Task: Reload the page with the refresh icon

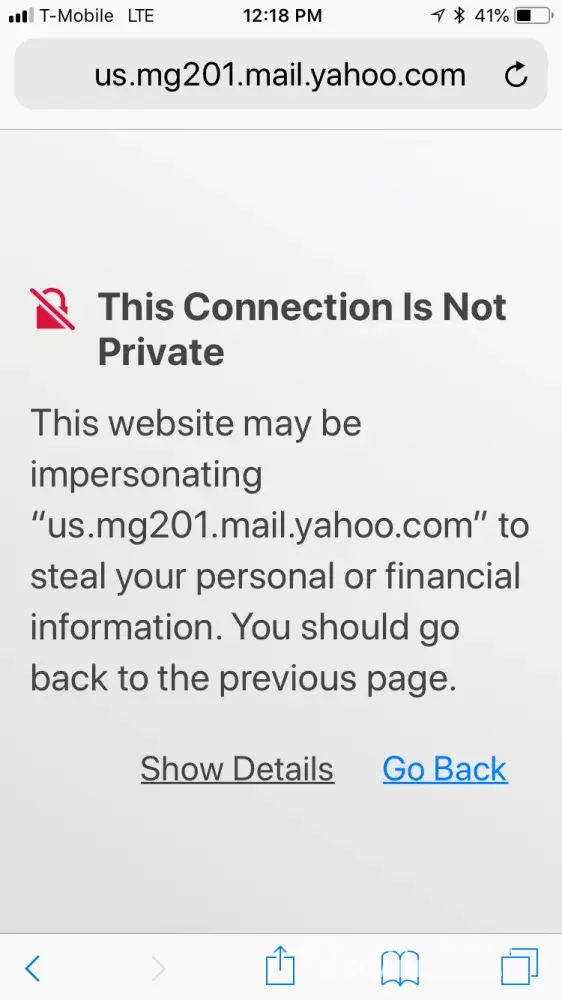Action: [x=515, y=75]
